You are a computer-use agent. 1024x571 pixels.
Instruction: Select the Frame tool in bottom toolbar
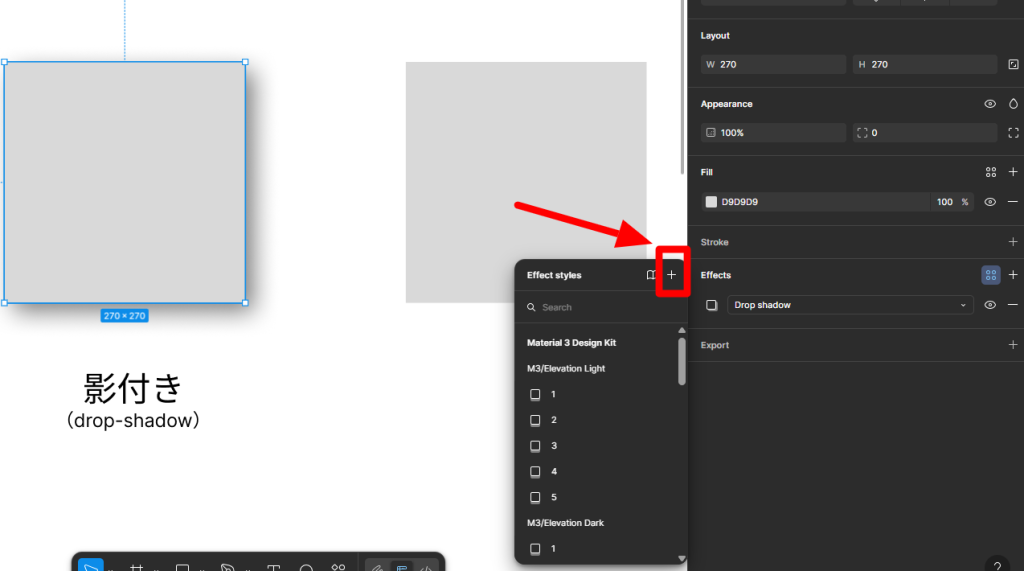tap(136, 567)
